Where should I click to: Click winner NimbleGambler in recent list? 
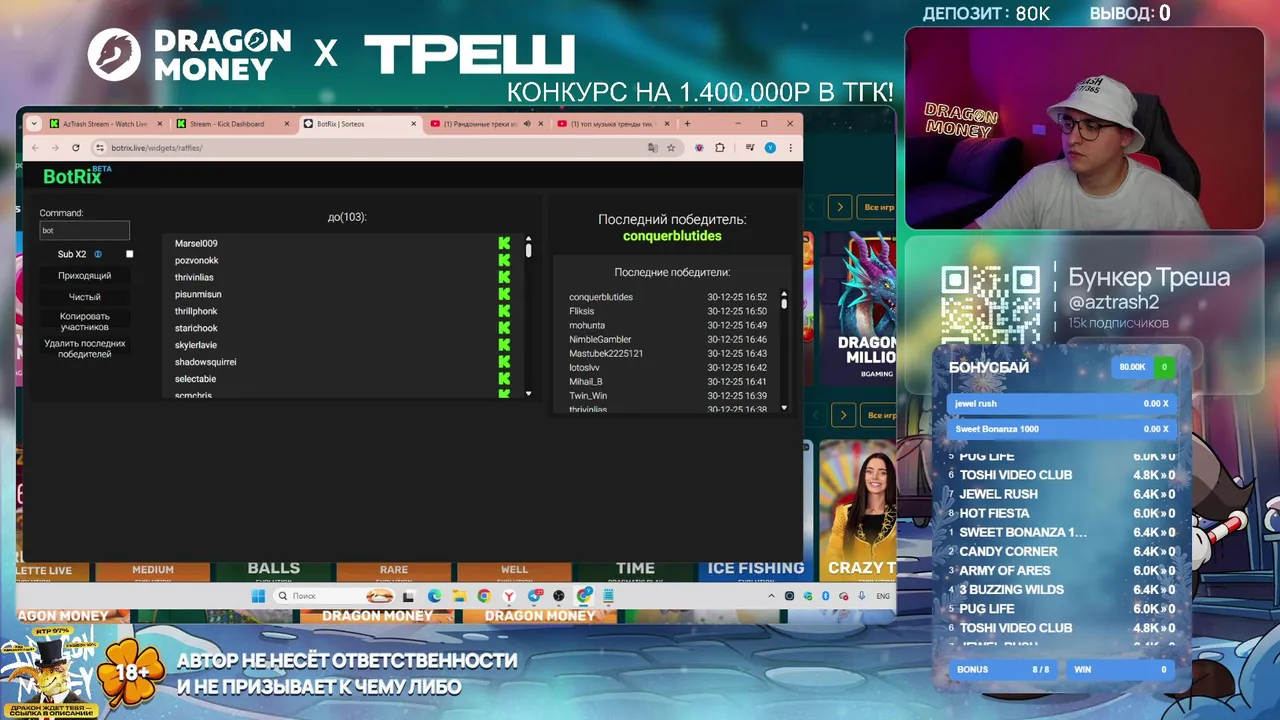click(600, 339)
